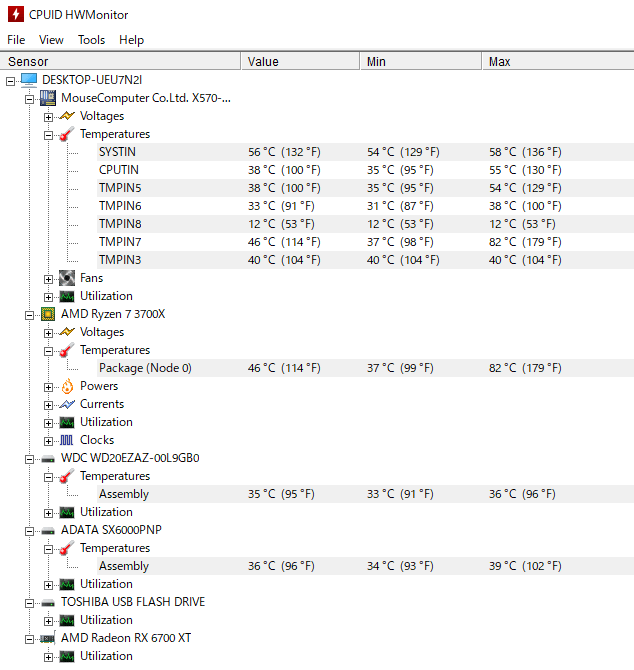Click the Ryzen Voltages lightning icon
Screen dimensions: 634x670
[67, 332]
